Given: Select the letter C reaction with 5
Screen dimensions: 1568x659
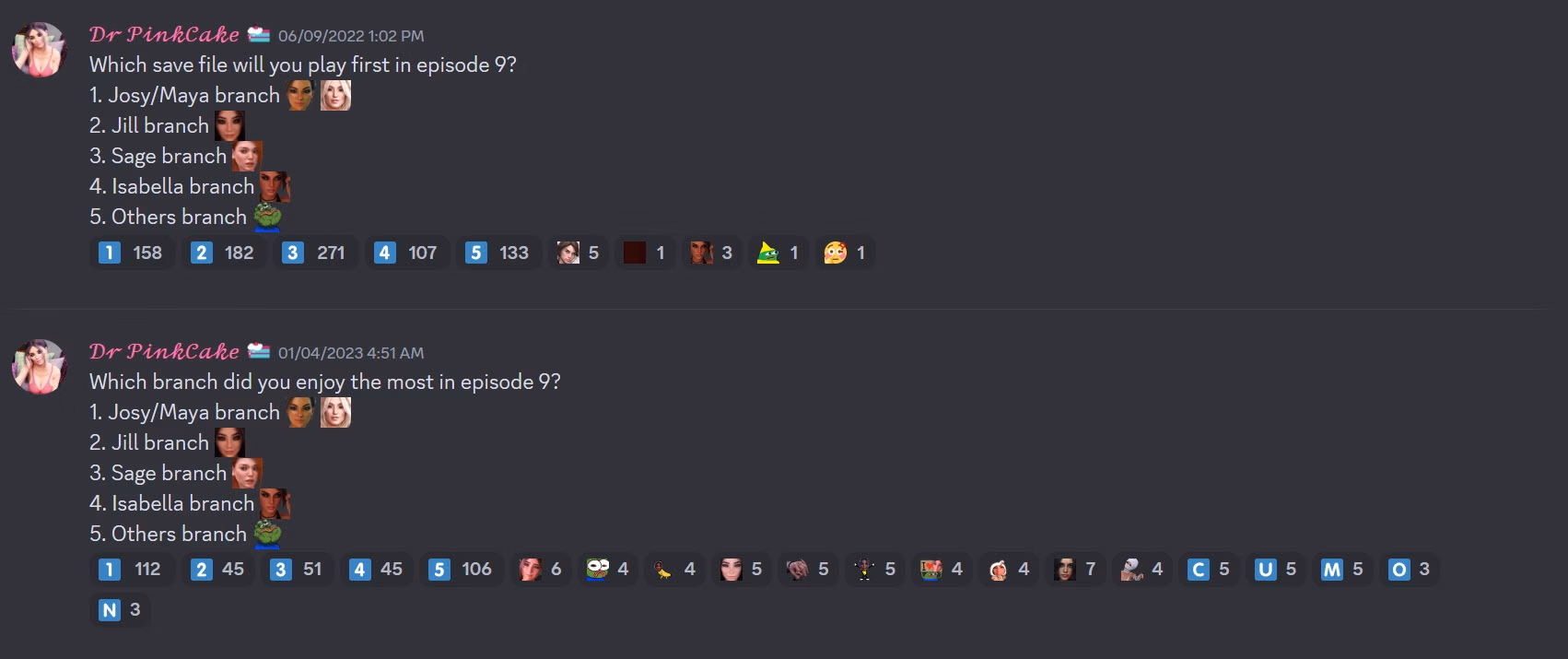Looking at the screenshot, I should click(x=1209, y=570).
